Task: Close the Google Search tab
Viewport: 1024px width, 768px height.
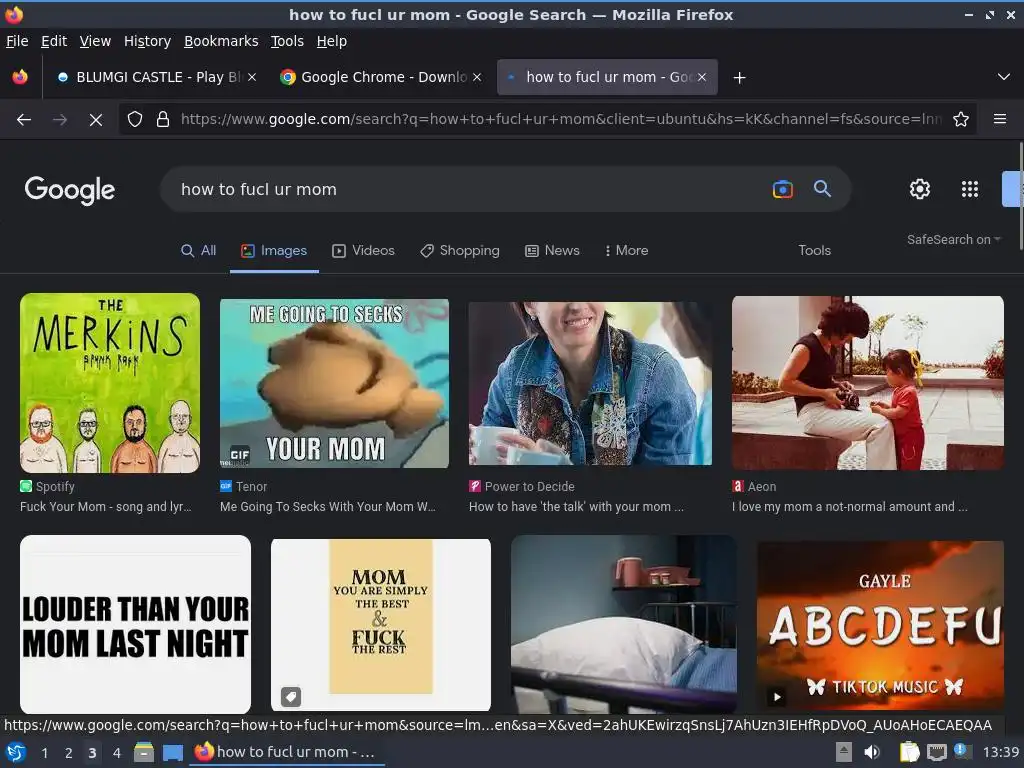Action: point(702,77)
